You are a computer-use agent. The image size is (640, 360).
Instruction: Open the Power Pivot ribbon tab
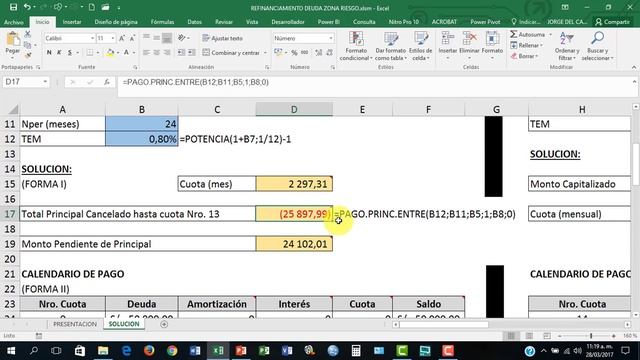[x=485, y=22]
